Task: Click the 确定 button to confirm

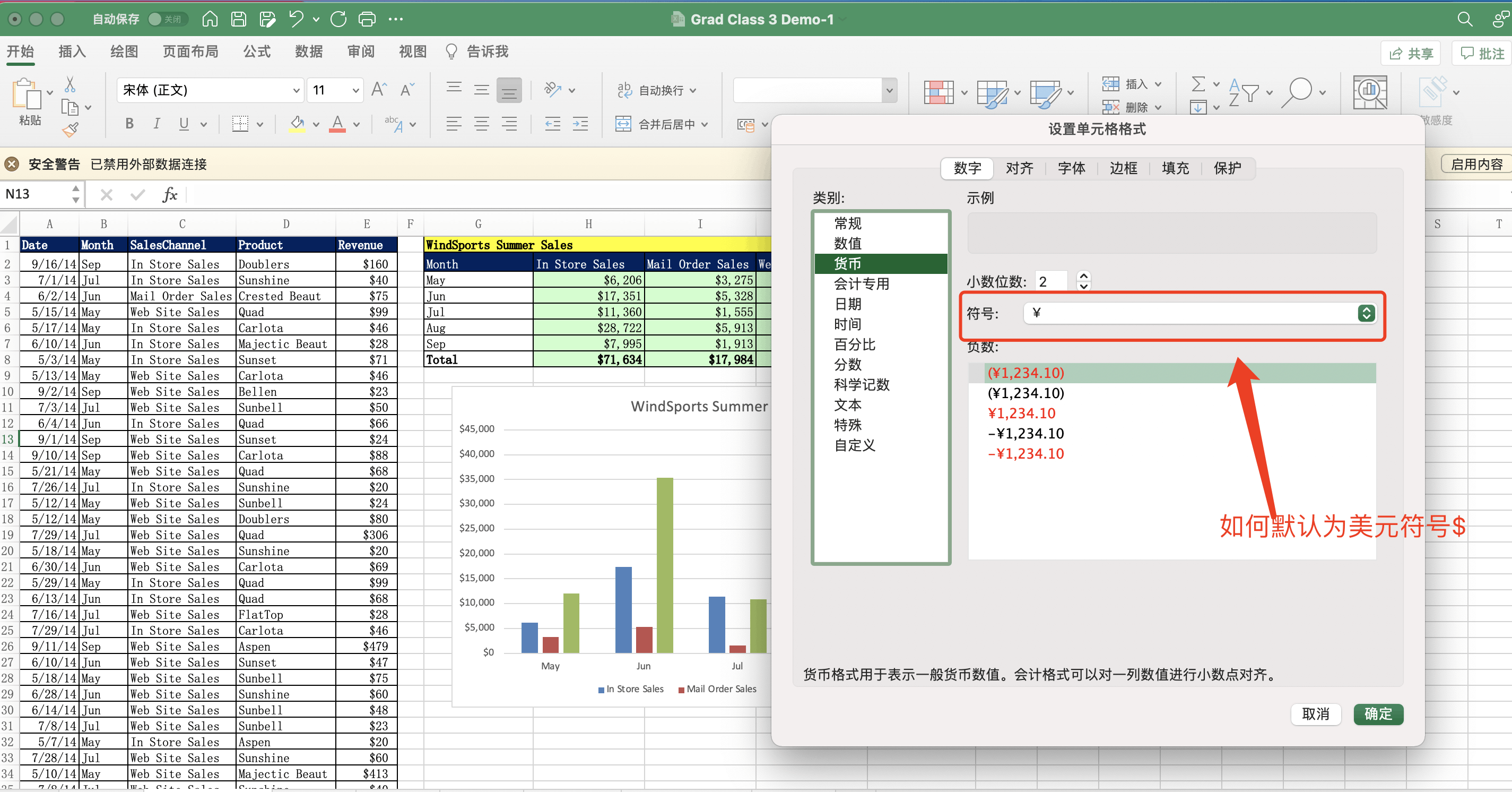Action: pos(1378,714)
